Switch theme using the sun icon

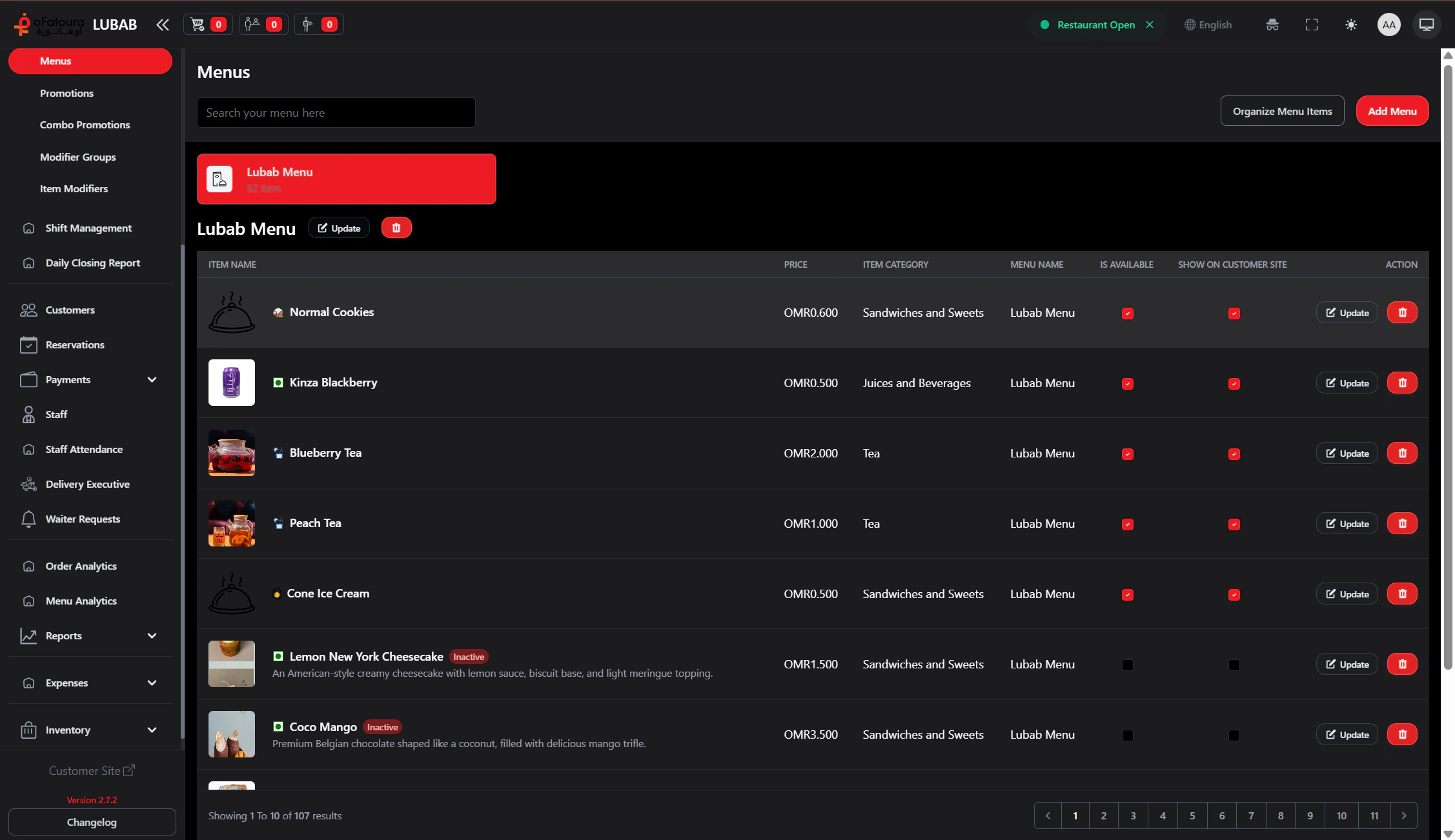coord(1350,25)
